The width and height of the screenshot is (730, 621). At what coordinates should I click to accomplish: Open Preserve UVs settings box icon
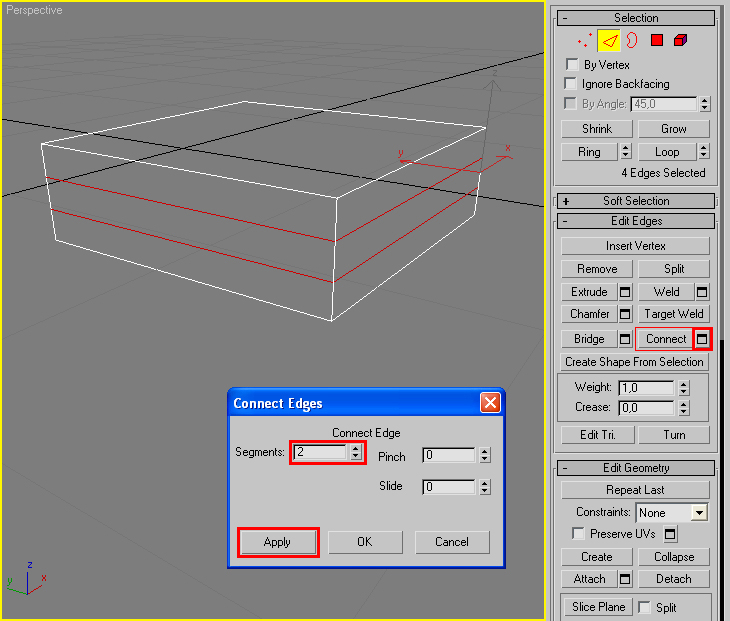click(670, 534)
